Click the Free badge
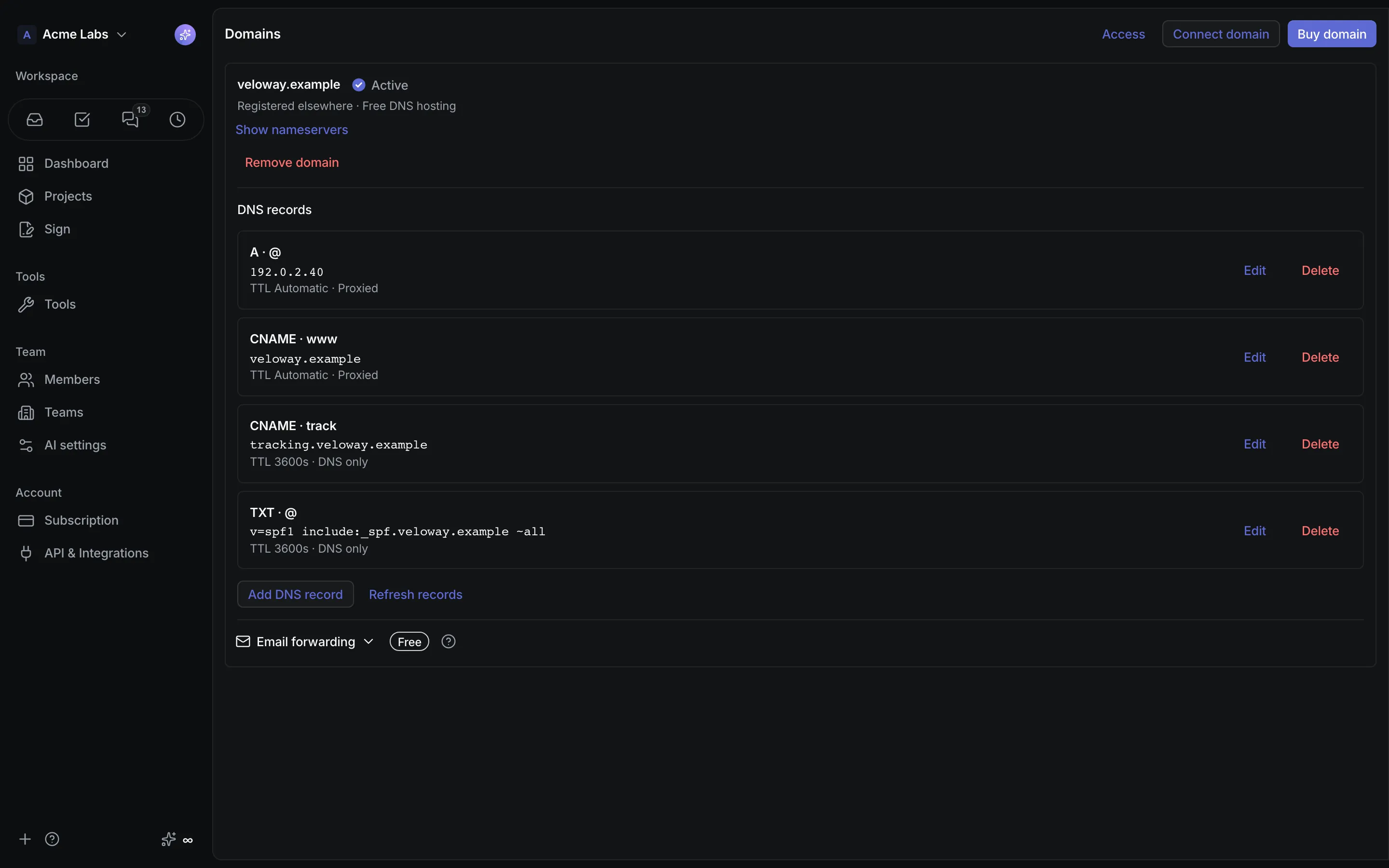 409,641
